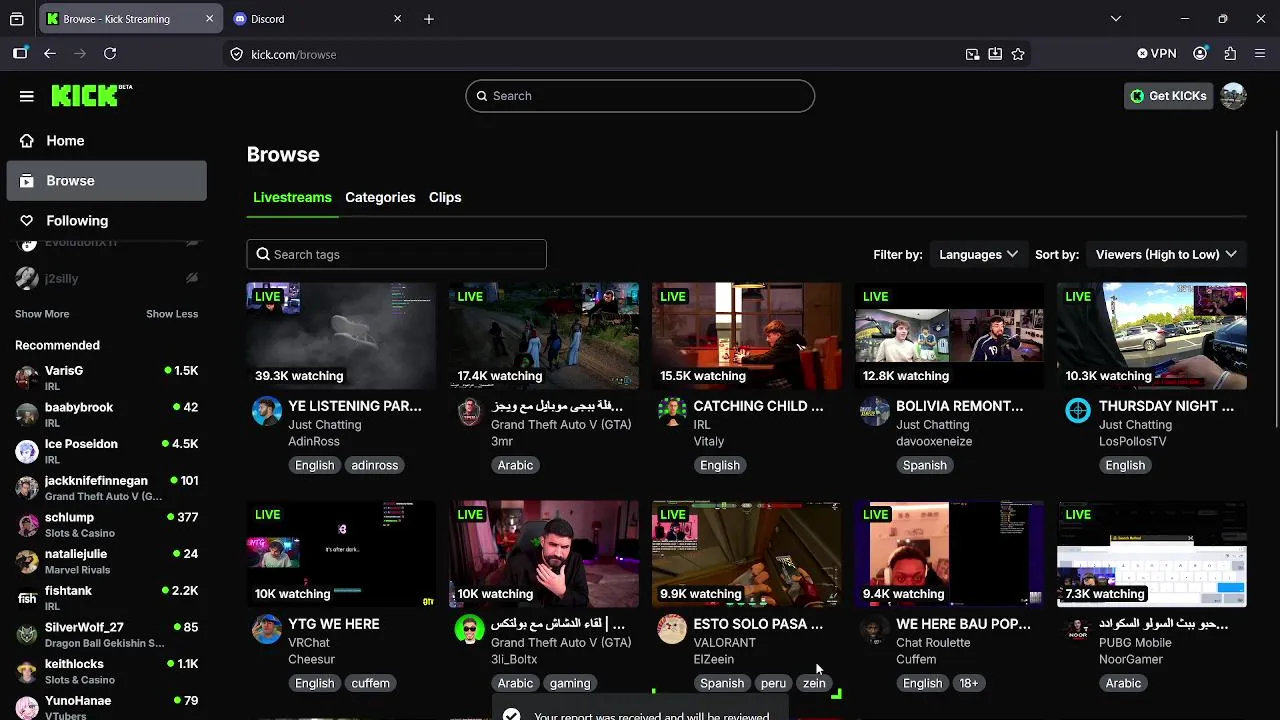Click the adinross tag

point(375,465)
